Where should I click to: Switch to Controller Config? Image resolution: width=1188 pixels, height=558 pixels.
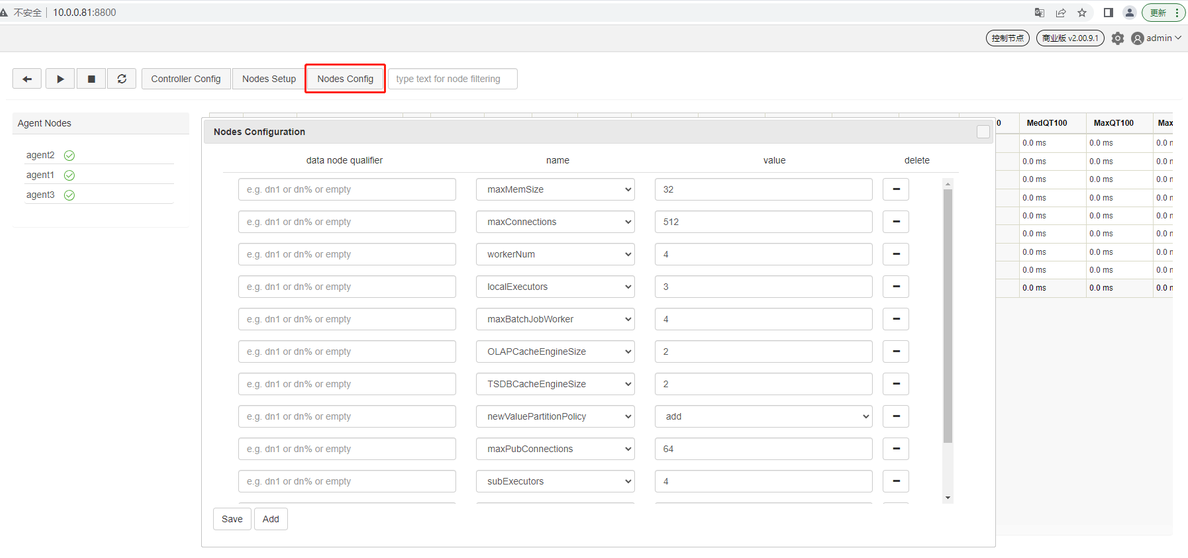(186, 79)
